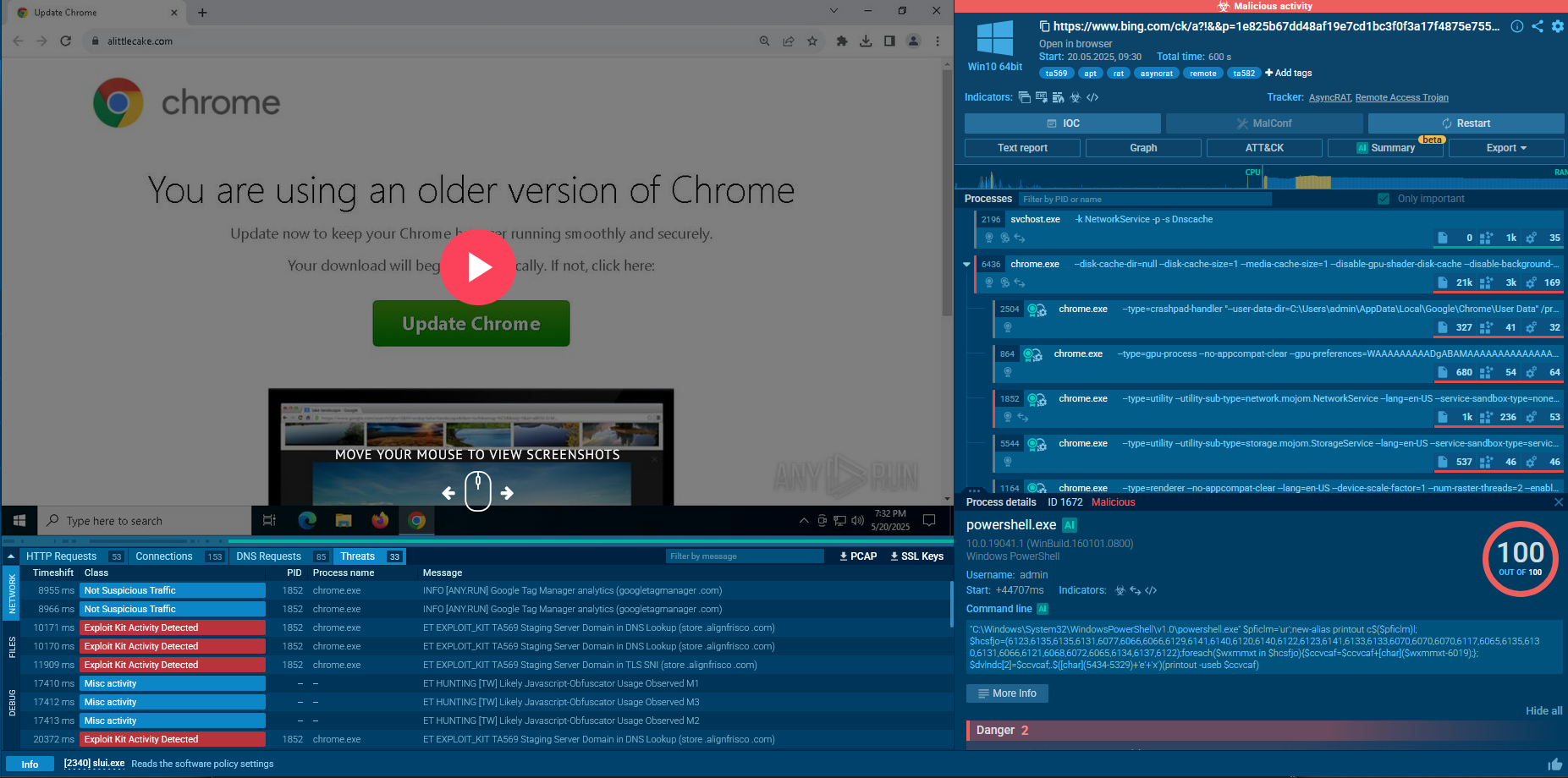Open File Explorer from the taskbar
The image size is (1568, 778).
pyautogui.click(x=344, y=520)
